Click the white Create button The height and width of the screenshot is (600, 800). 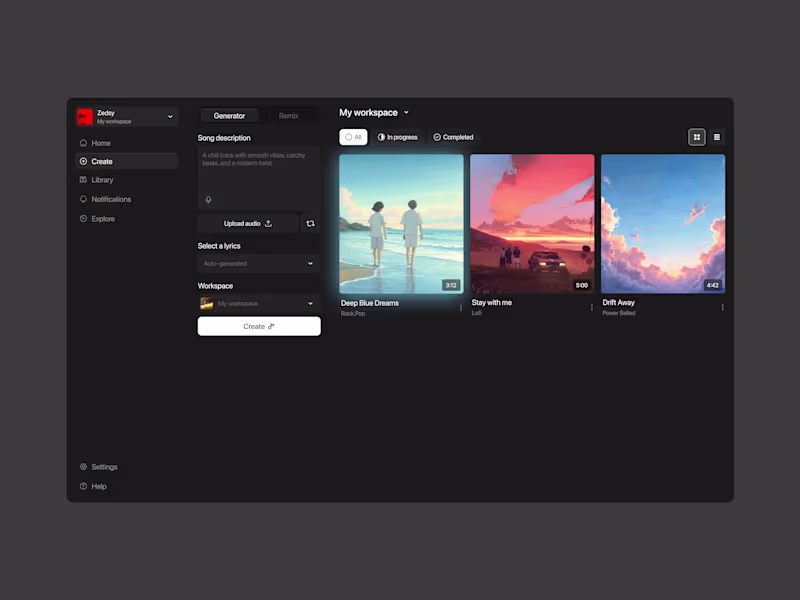pyautogui.click(x=259, y=326)
